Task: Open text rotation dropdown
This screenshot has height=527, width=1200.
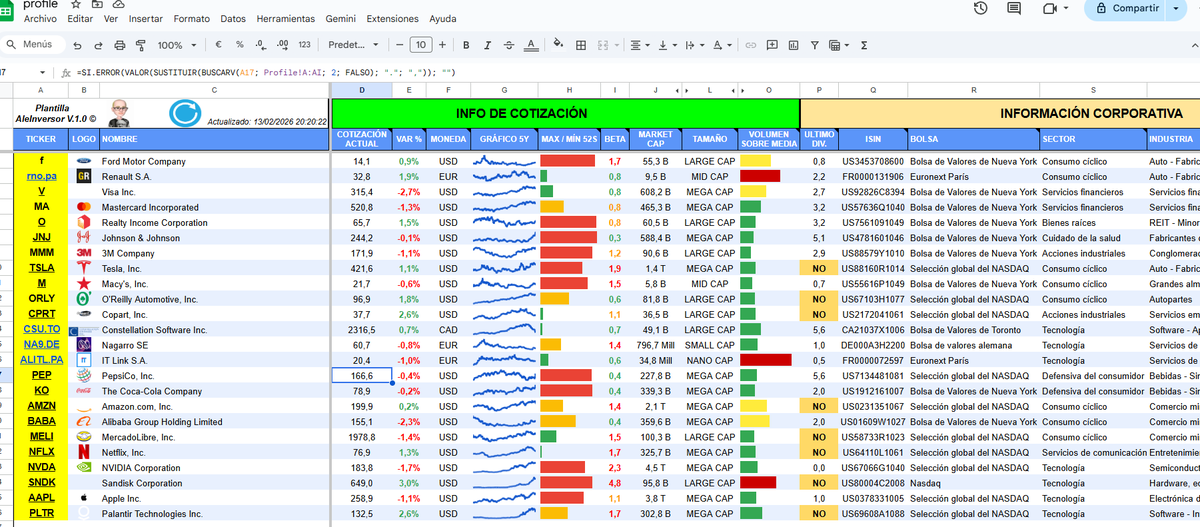Action: pyautogui.click(x=721, y=45)
